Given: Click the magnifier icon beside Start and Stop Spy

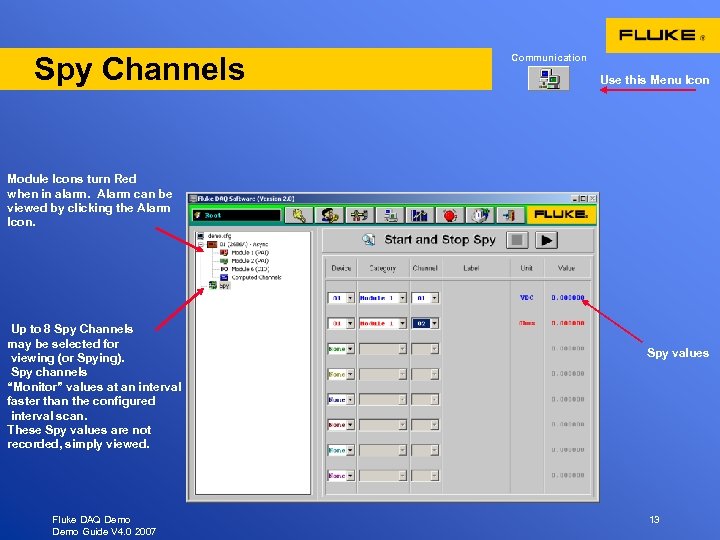Looking at the screenshot, I should pos(368,240).
